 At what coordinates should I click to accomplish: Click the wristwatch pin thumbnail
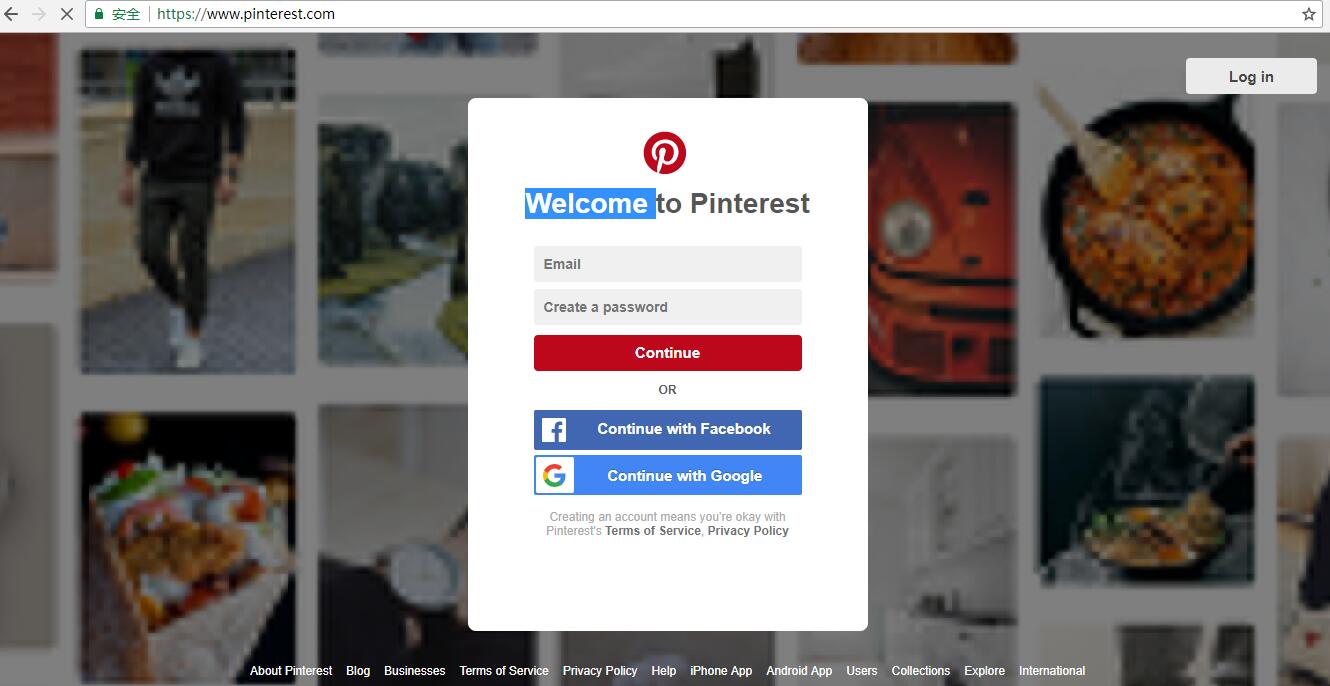[x=394, y=545]
